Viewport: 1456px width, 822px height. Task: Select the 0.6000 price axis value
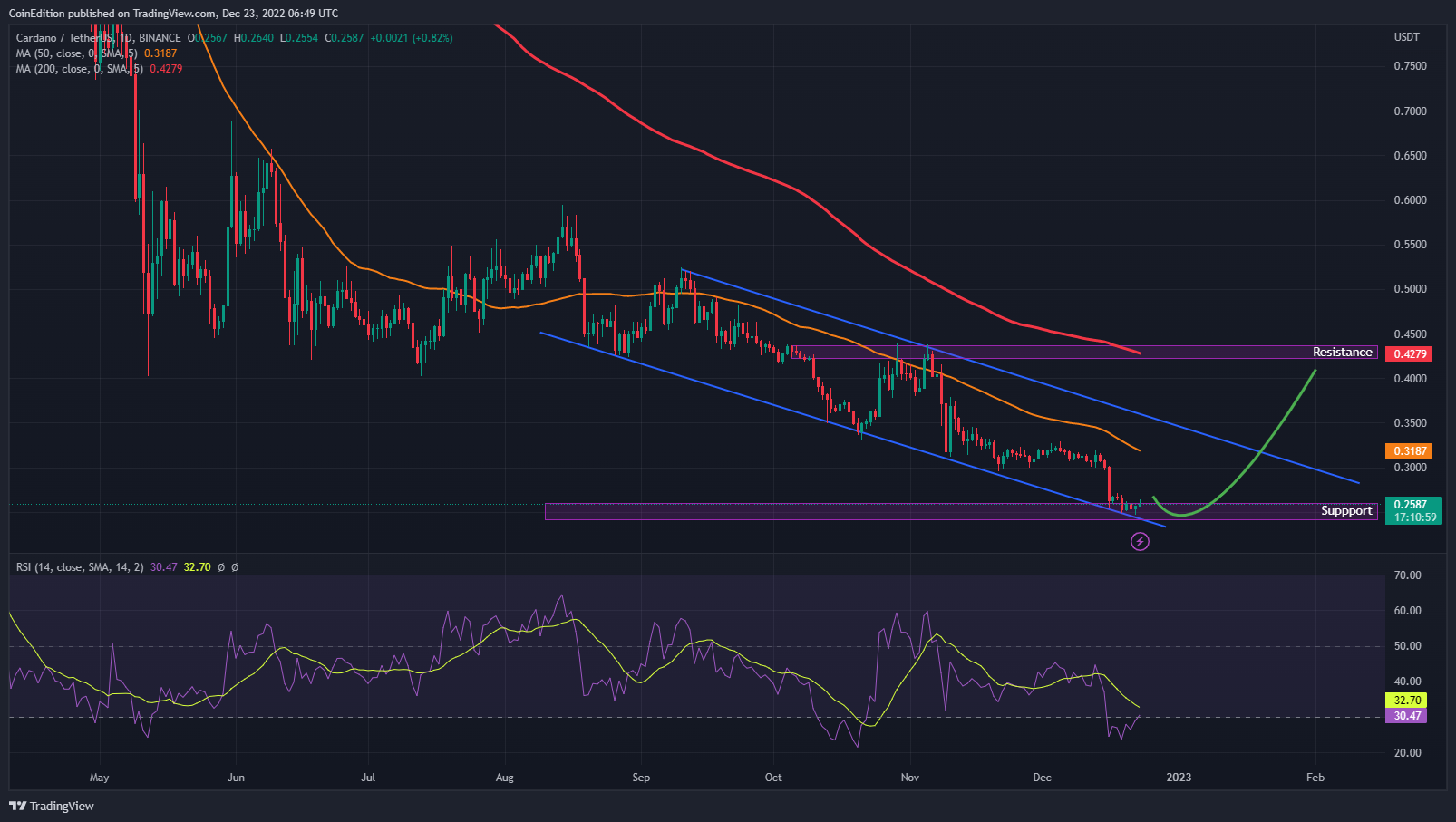pos(1410,200)
